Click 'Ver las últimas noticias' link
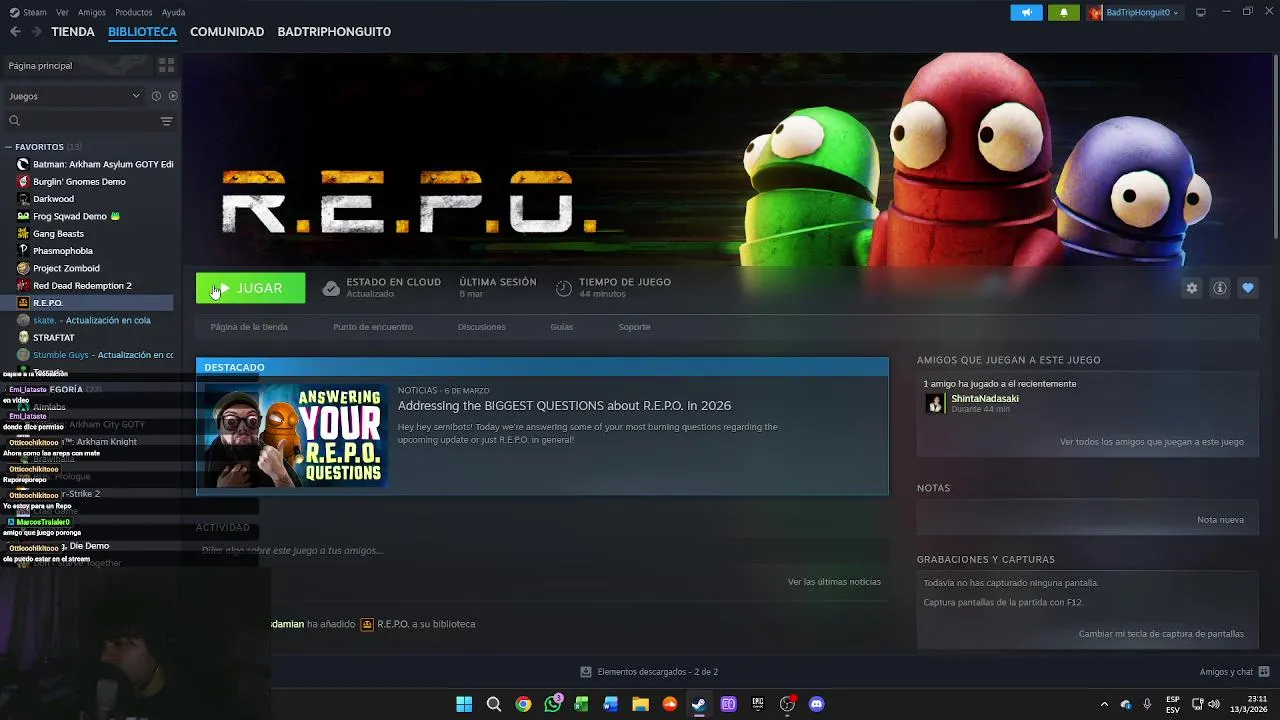 (x=834, y=582)
